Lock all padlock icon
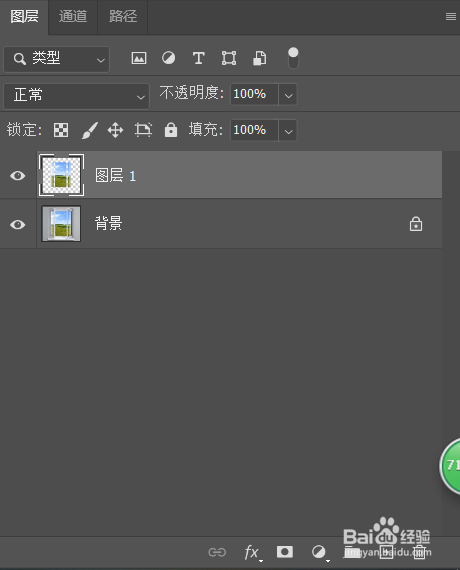 pos(171,130)
